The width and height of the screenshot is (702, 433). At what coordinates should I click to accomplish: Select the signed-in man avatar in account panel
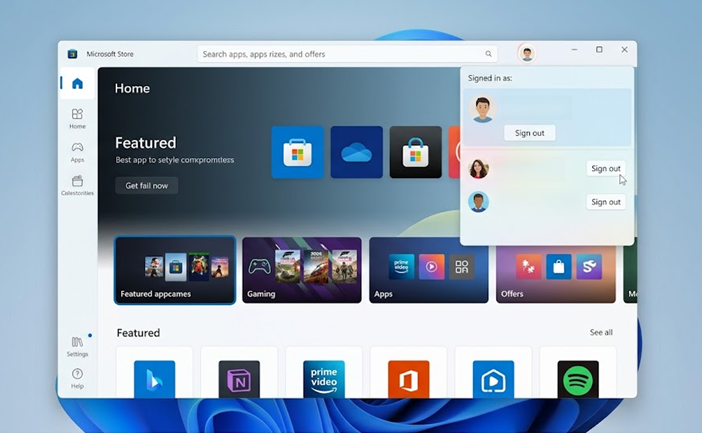(483, 109)
